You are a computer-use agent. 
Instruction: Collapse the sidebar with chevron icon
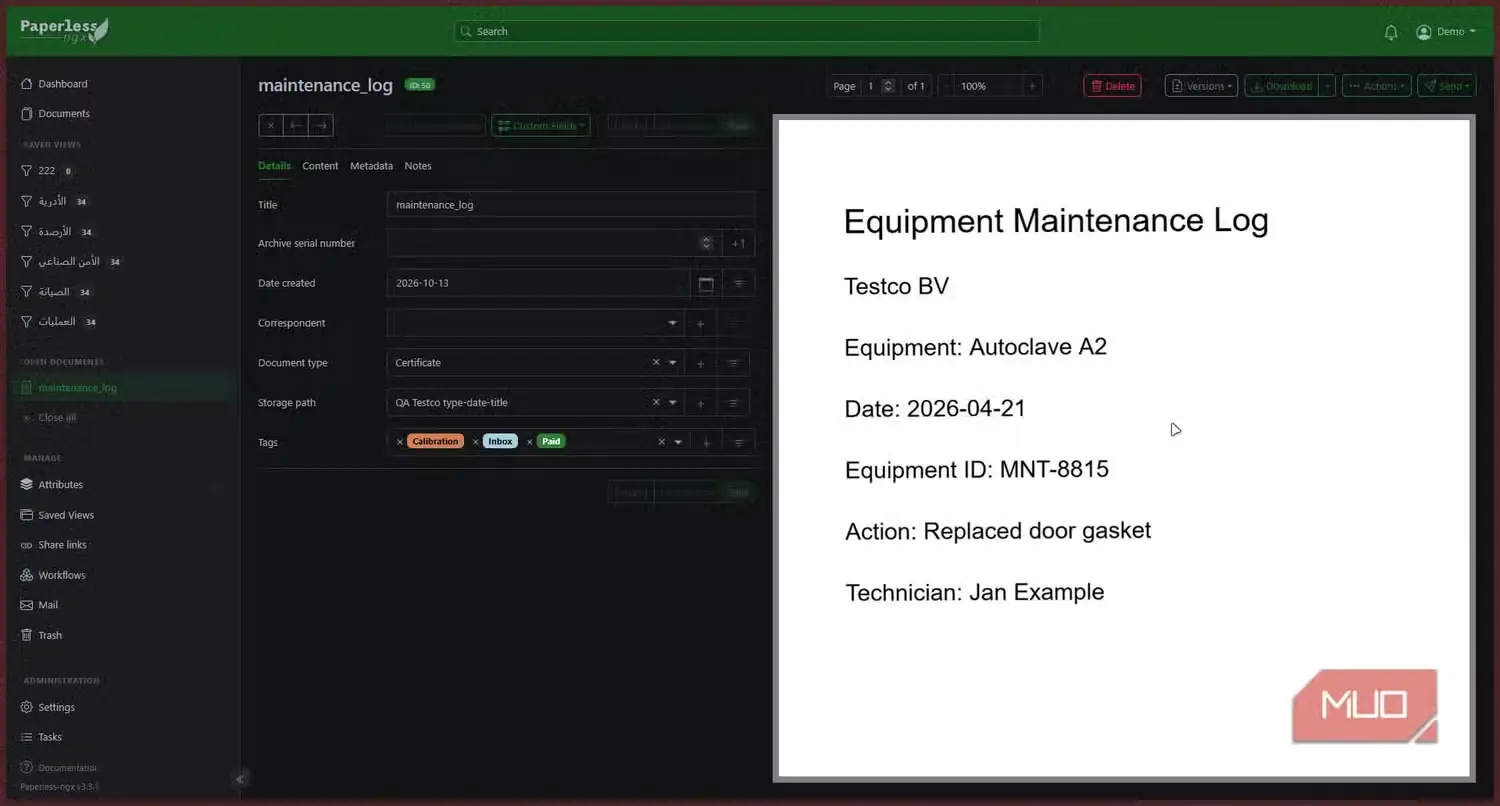[240, 779]
